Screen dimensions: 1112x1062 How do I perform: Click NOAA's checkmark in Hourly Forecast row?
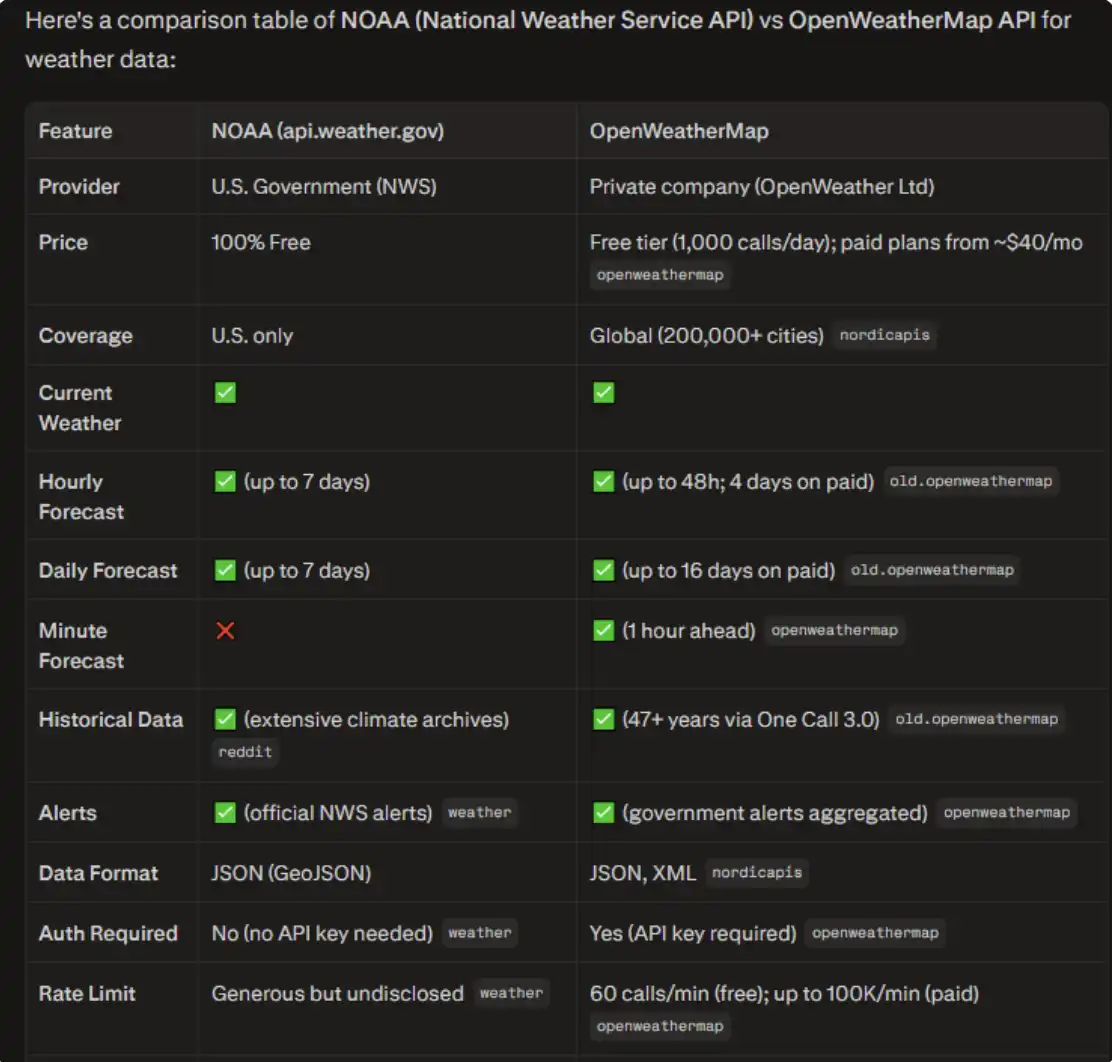(225, 482)
